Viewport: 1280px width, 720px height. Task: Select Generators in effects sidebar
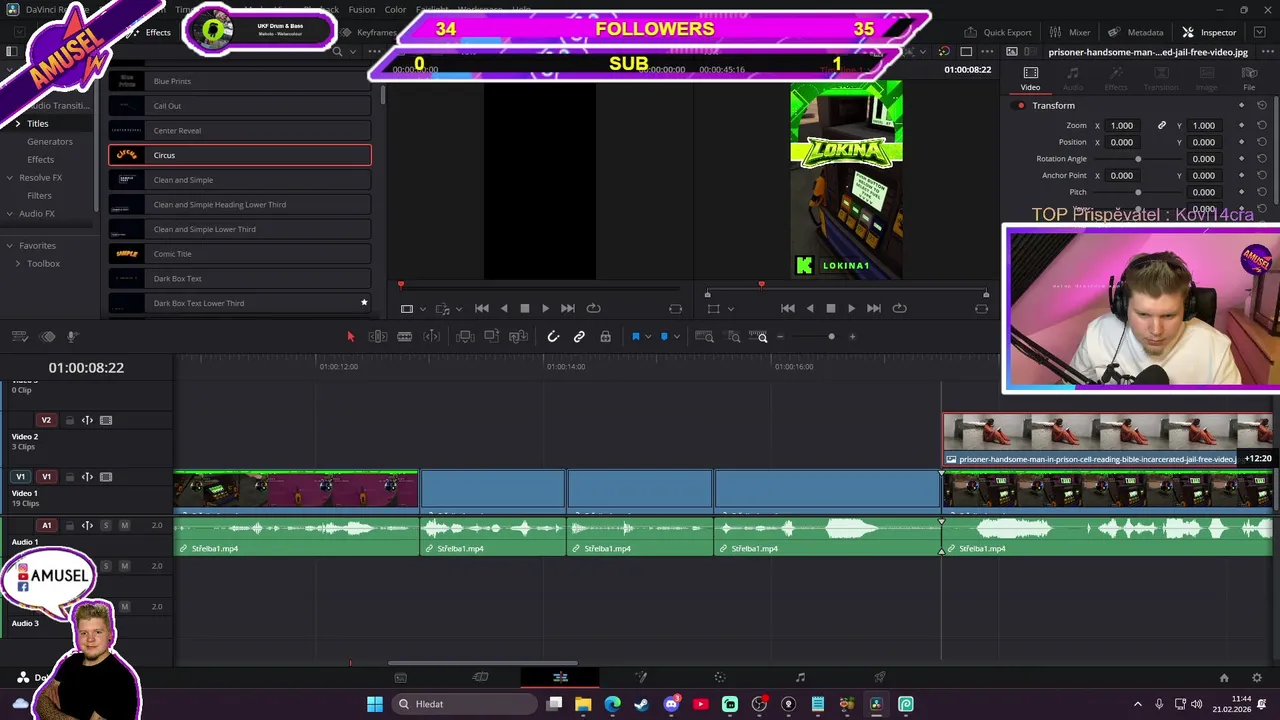50,141
